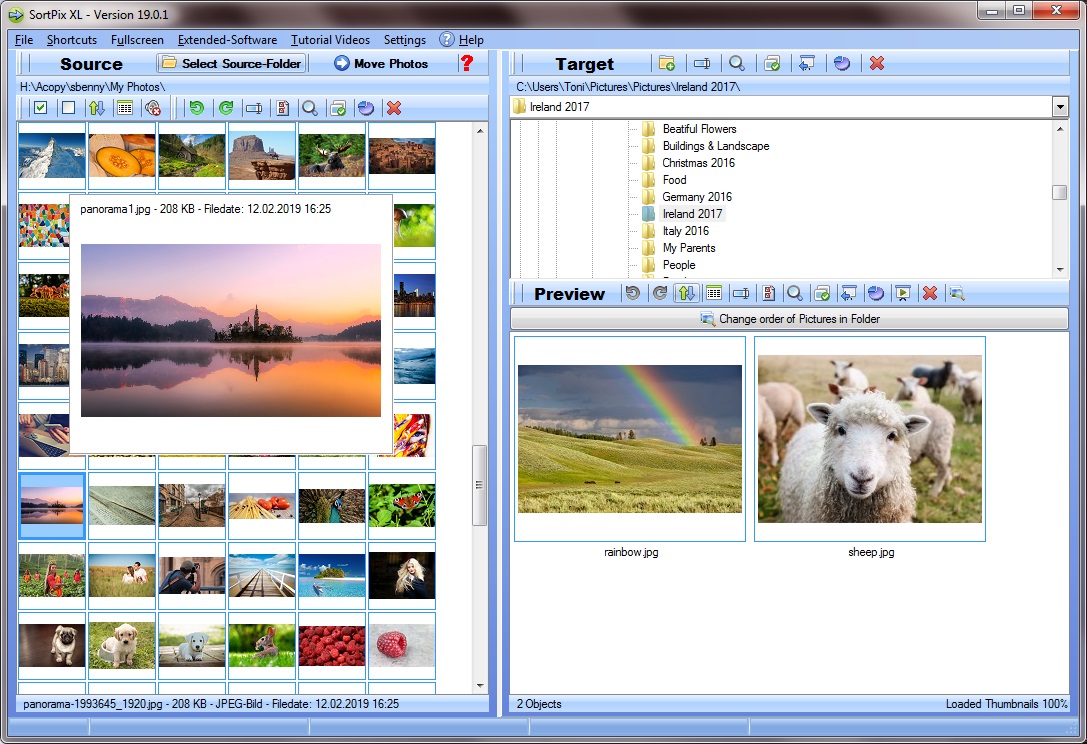Open the Tutorial Videos menu

330,40
